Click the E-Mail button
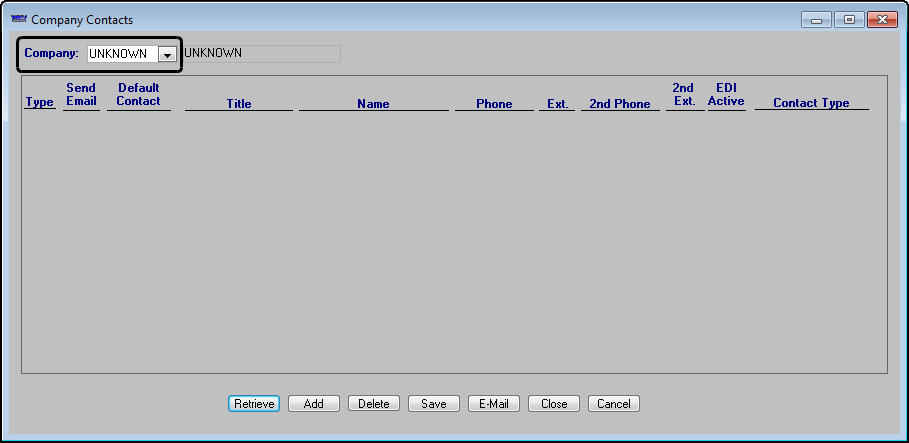Image resolution: width=909 pixels, height=443 pixels. [494, 404]
